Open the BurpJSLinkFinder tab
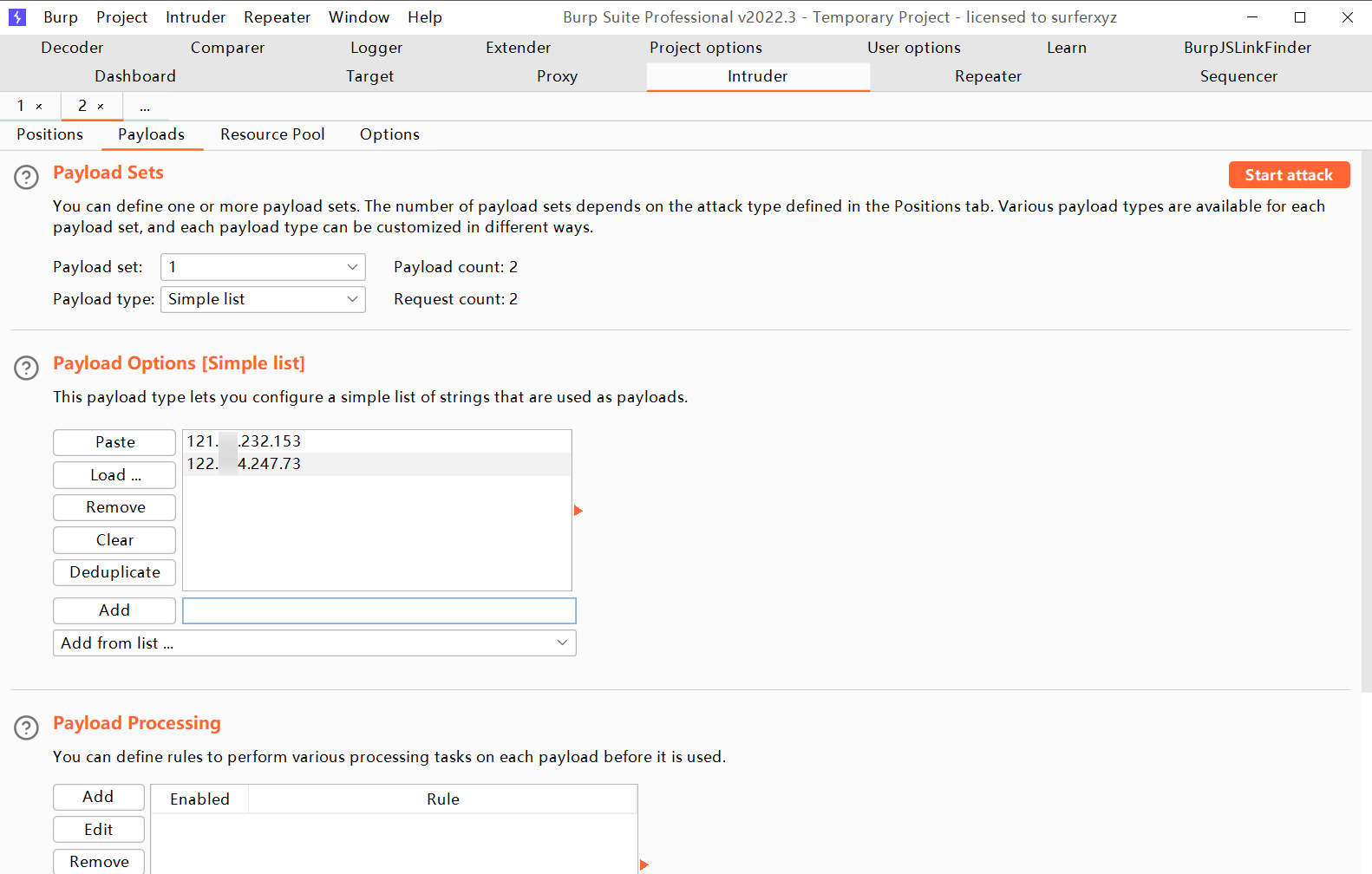Image resolution: width=1372 pixels, height=874 pixels. tap(1248, 48)
